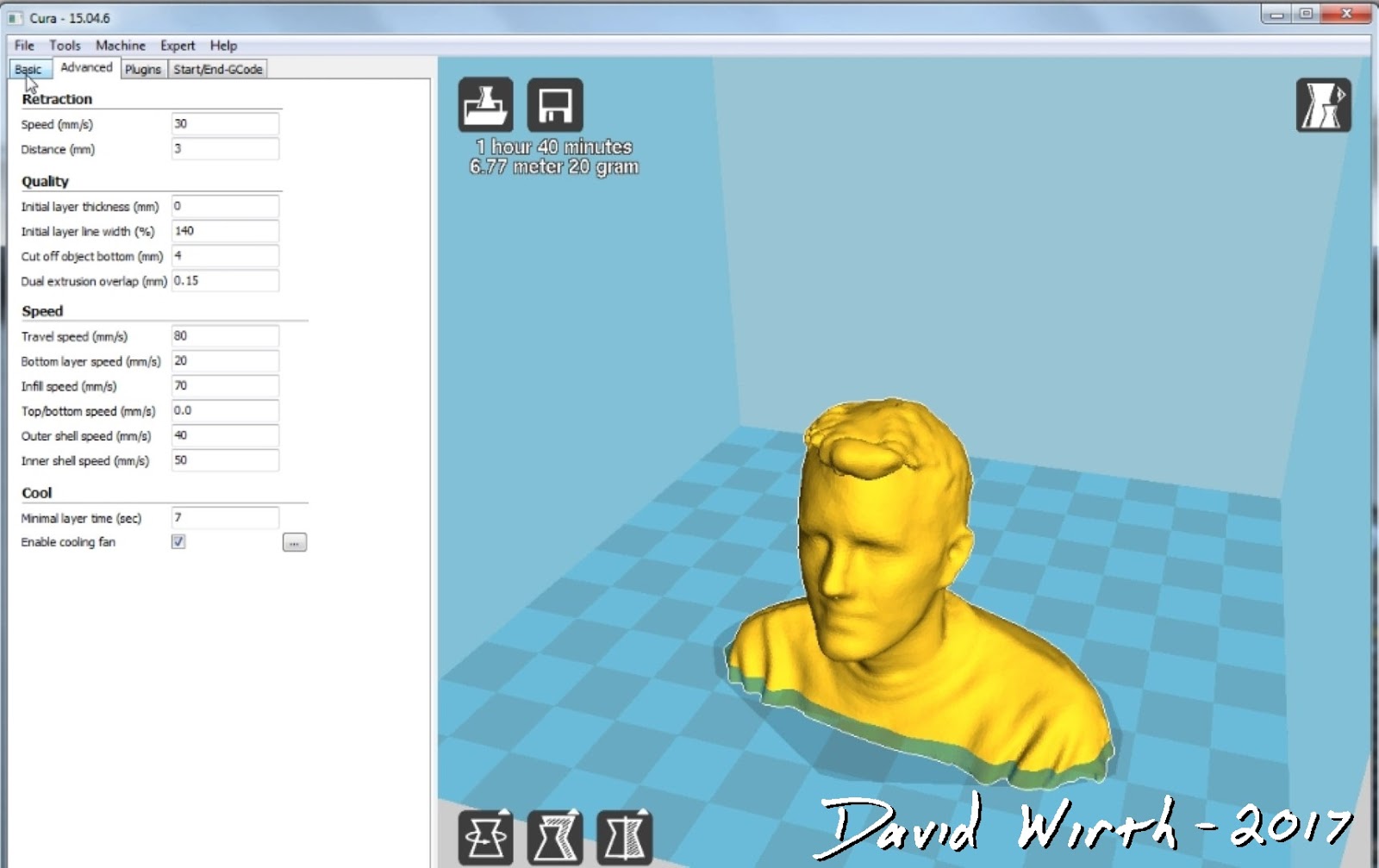
Task: Switch to the Plugins tab
Action: coord(142,69)
